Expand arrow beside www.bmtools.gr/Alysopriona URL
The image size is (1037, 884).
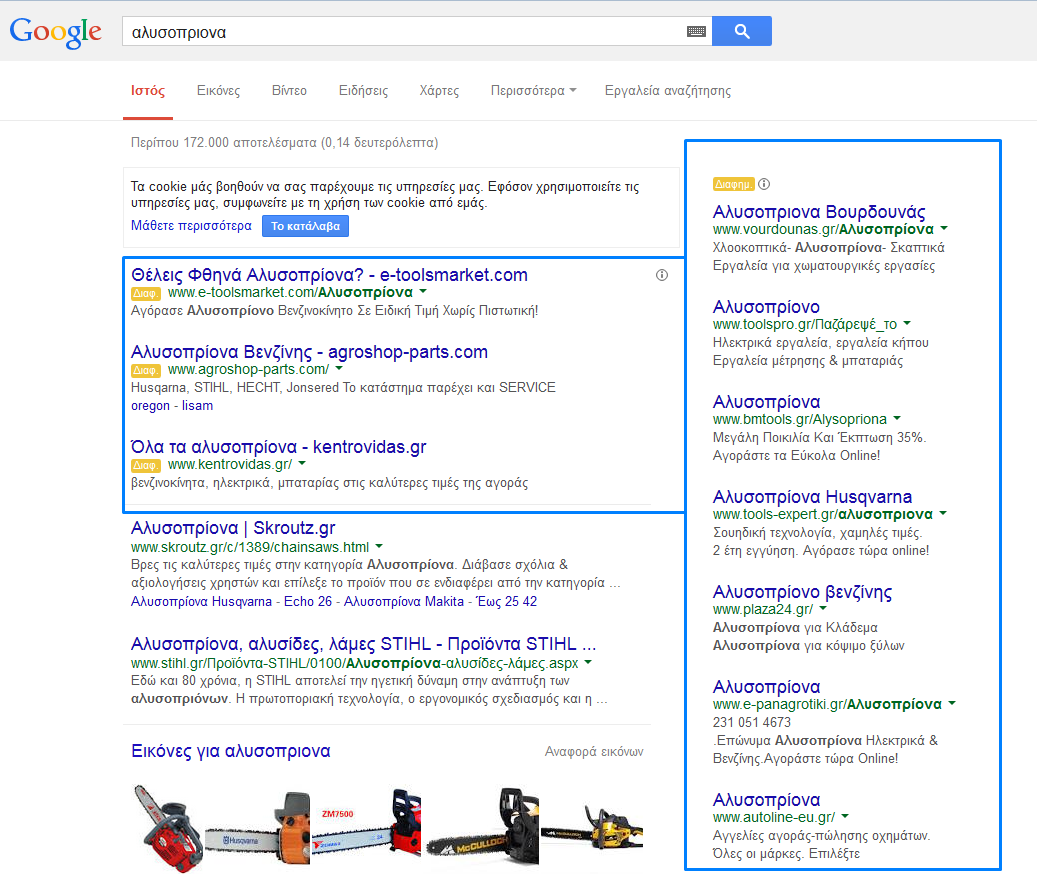[x=897, y=418]
